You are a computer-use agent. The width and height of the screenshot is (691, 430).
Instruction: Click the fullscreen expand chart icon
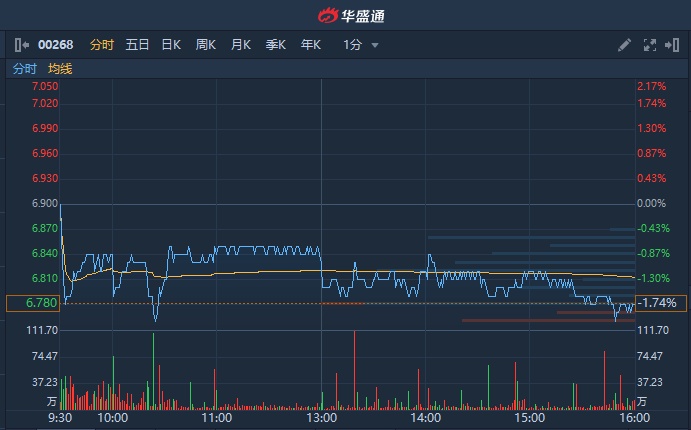pos(649,45)
